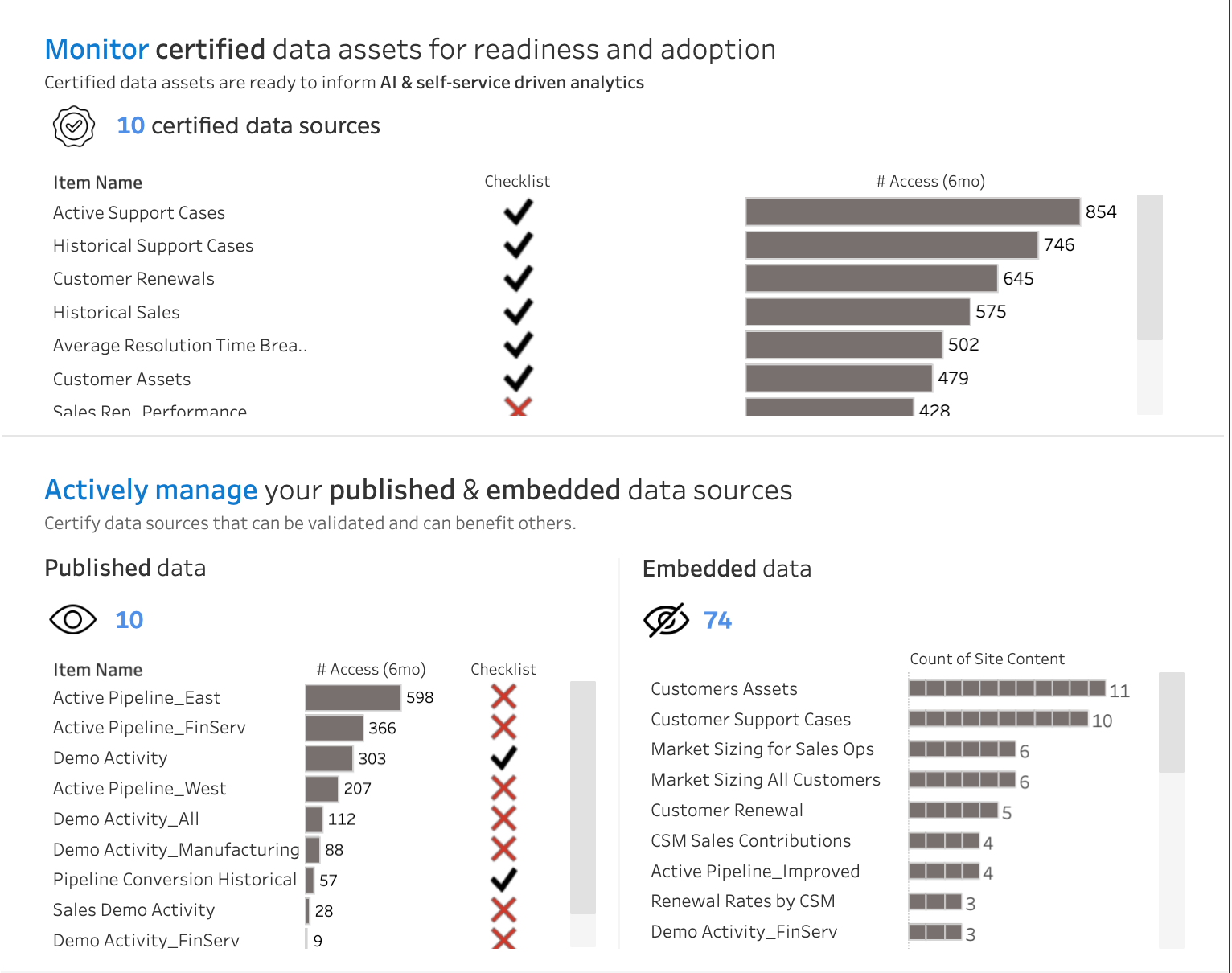The width and height of the screenshot is (1232, 973).
Task: Click the 74 embedded data count
Action: pyautogui.click(x=717, y=620)
